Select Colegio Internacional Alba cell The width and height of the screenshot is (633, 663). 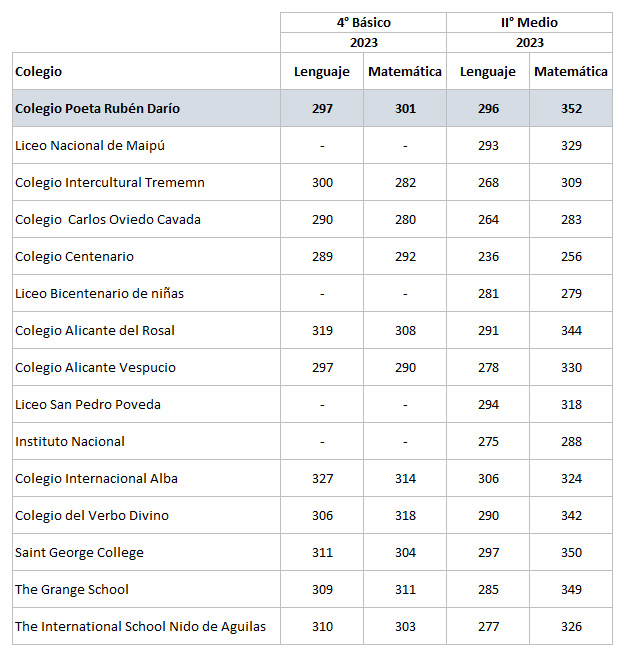[x=96, y=478]
